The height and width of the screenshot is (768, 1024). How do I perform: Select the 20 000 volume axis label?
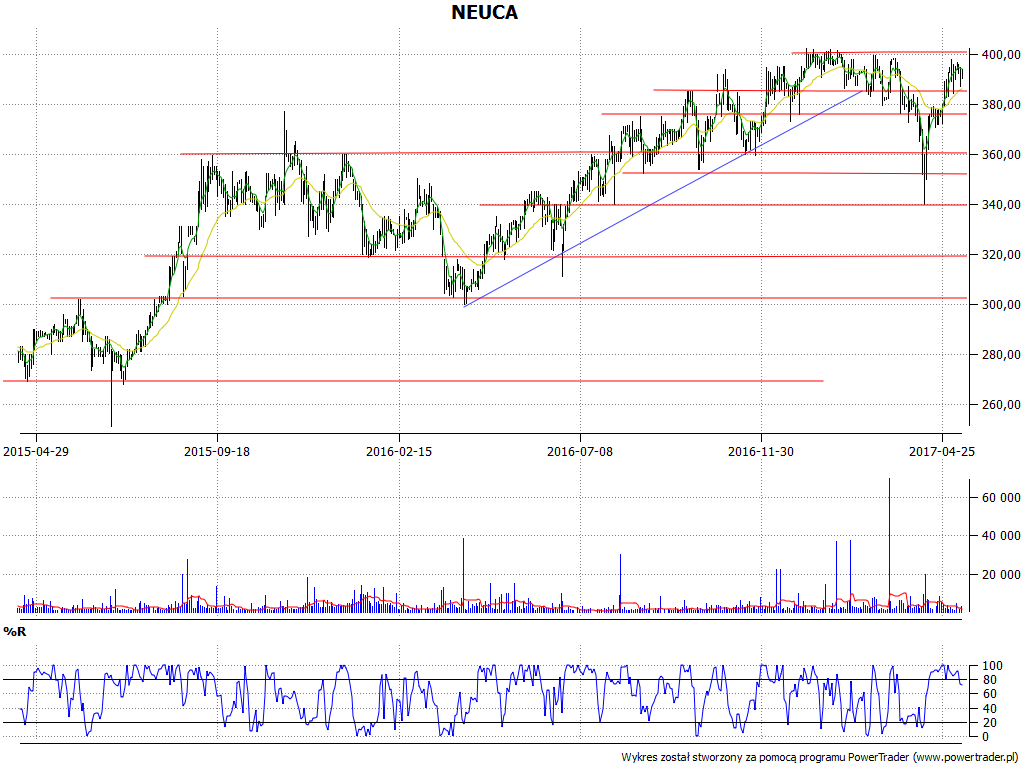[1001, 575]
